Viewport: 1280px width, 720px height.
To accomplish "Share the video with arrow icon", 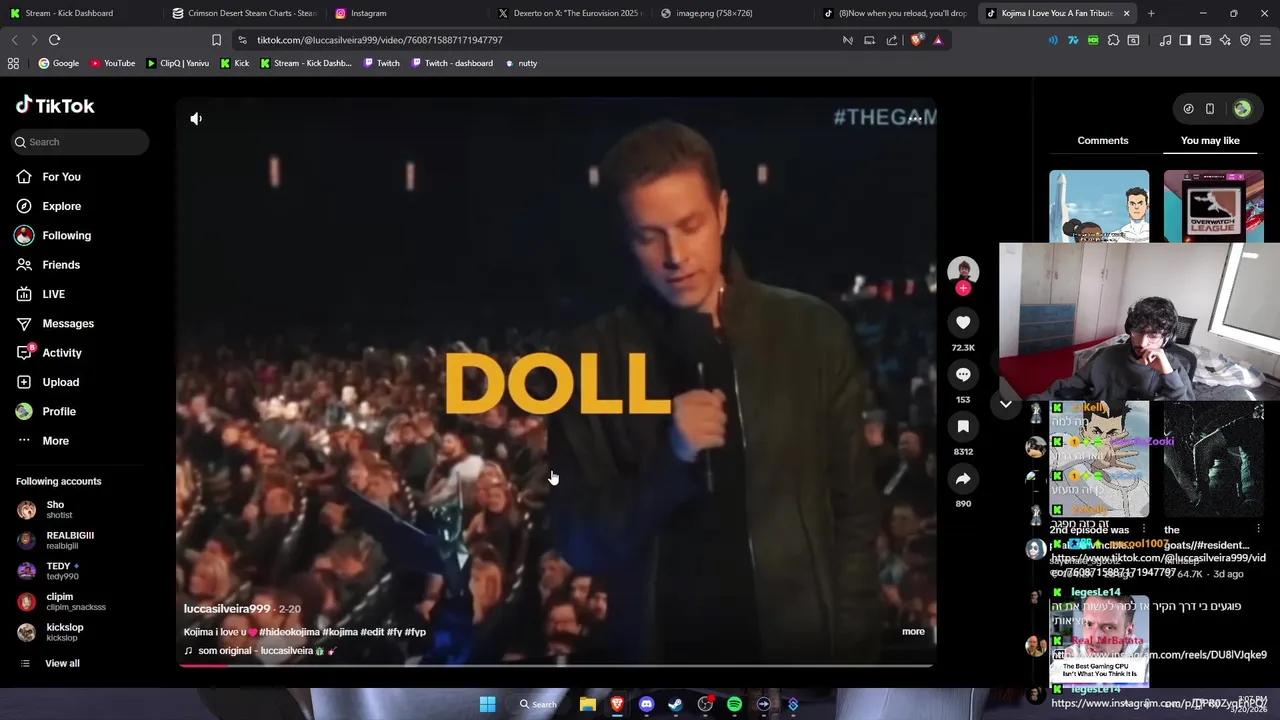I will 963,478.
